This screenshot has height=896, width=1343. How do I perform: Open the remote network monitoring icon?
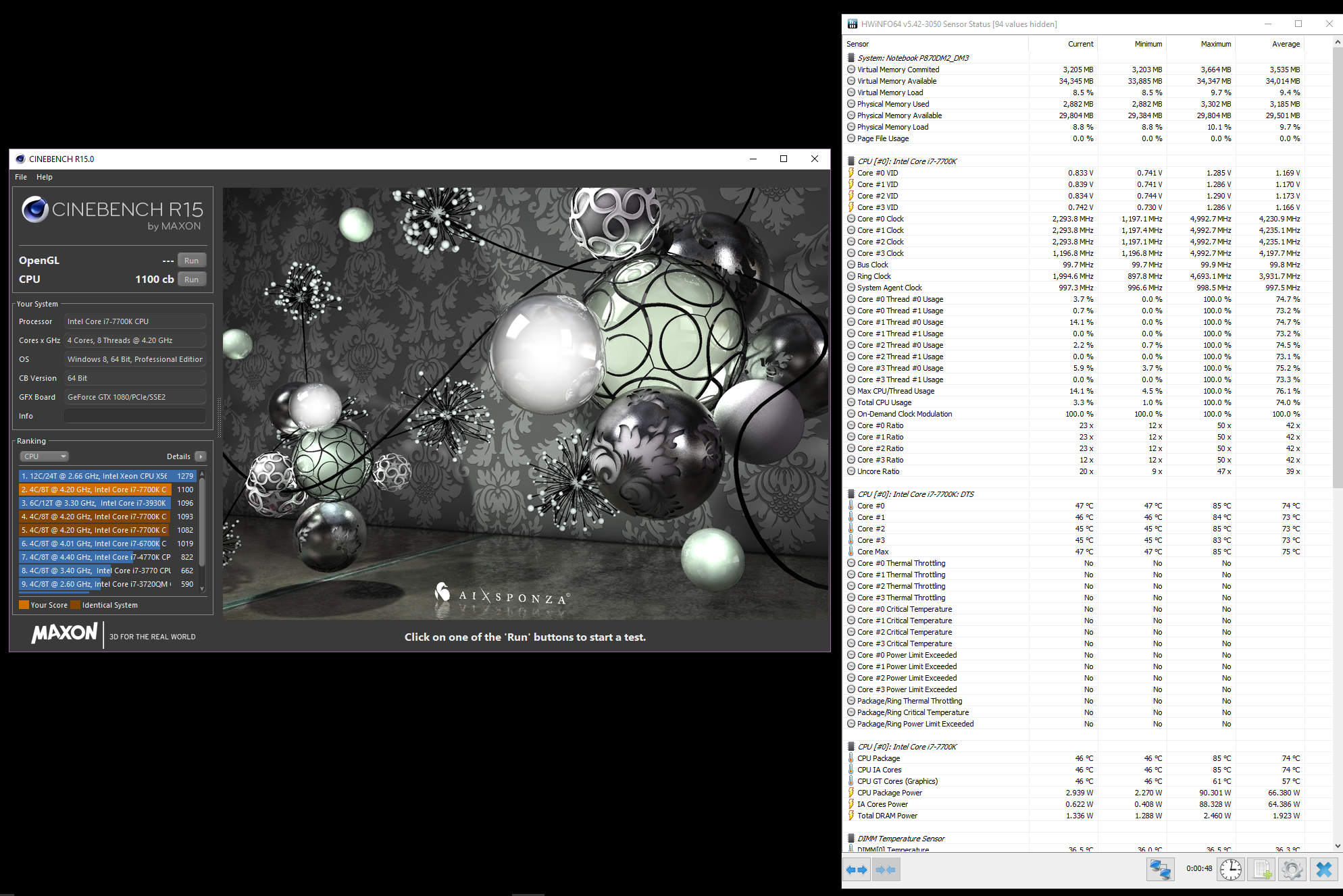pyautogui.click(x=1160, y=870)
